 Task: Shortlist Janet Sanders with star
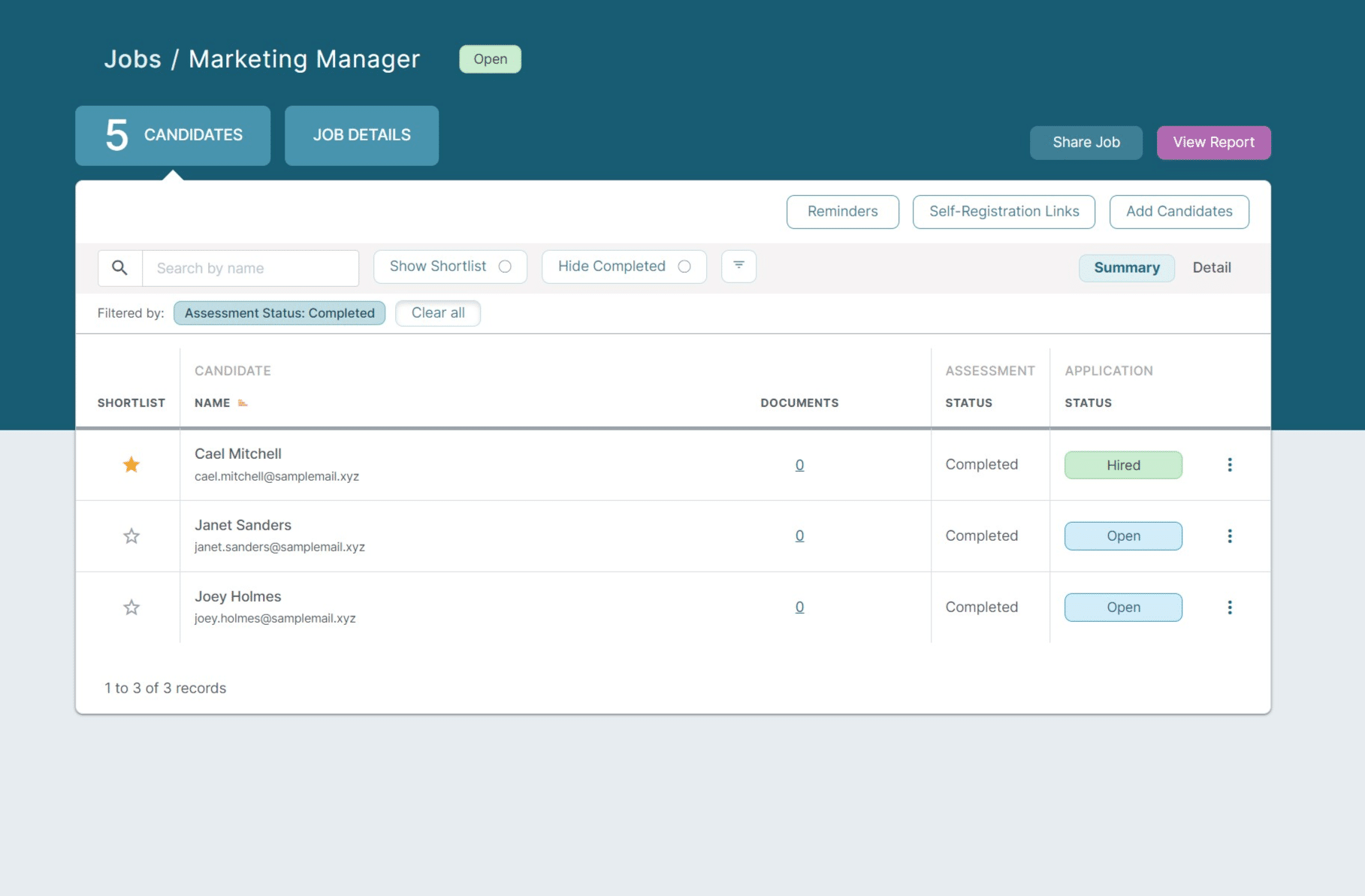pyautogui.click(x=131, y=536)
